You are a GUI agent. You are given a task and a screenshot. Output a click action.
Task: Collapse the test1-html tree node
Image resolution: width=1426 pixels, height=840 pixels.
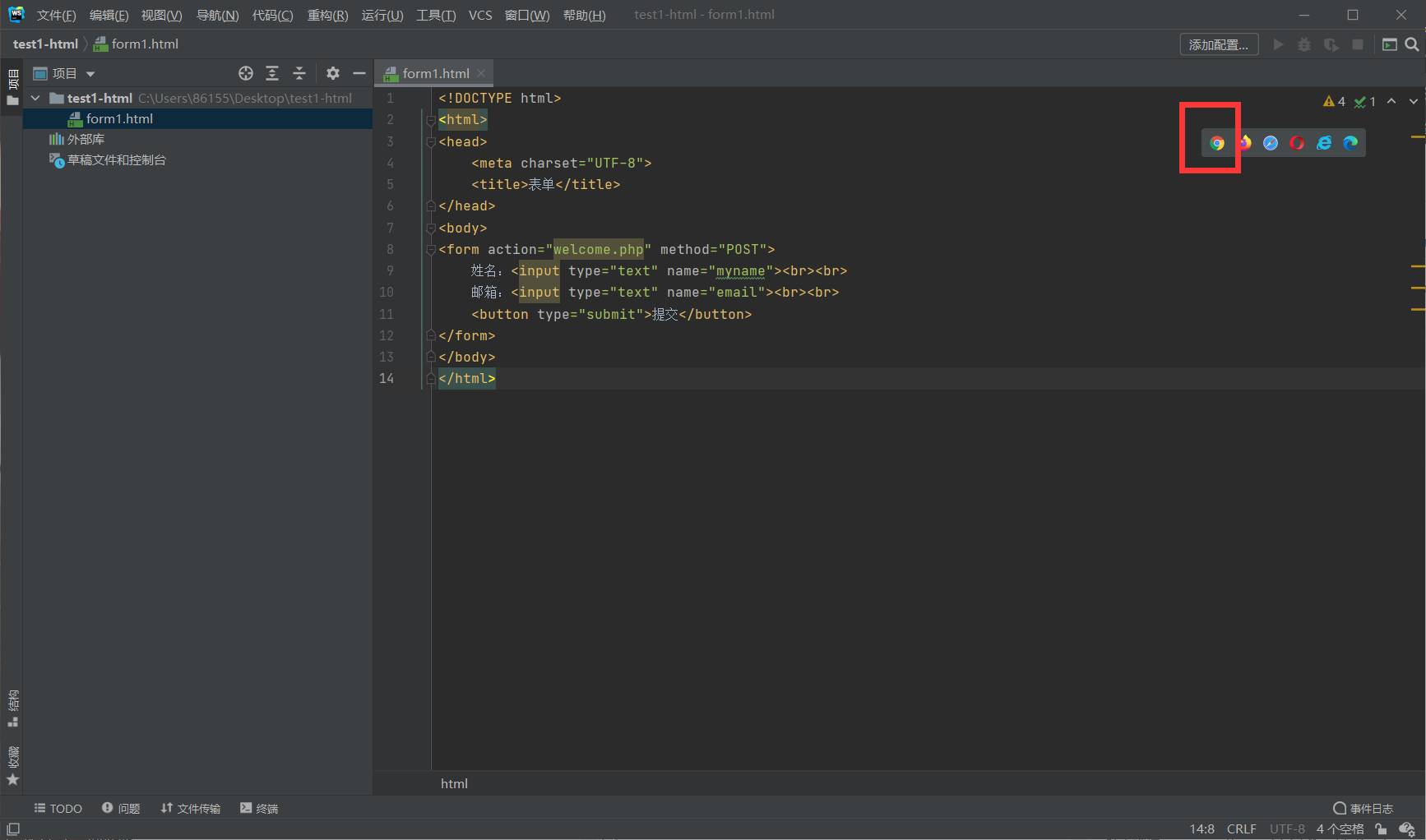(35, 98)
